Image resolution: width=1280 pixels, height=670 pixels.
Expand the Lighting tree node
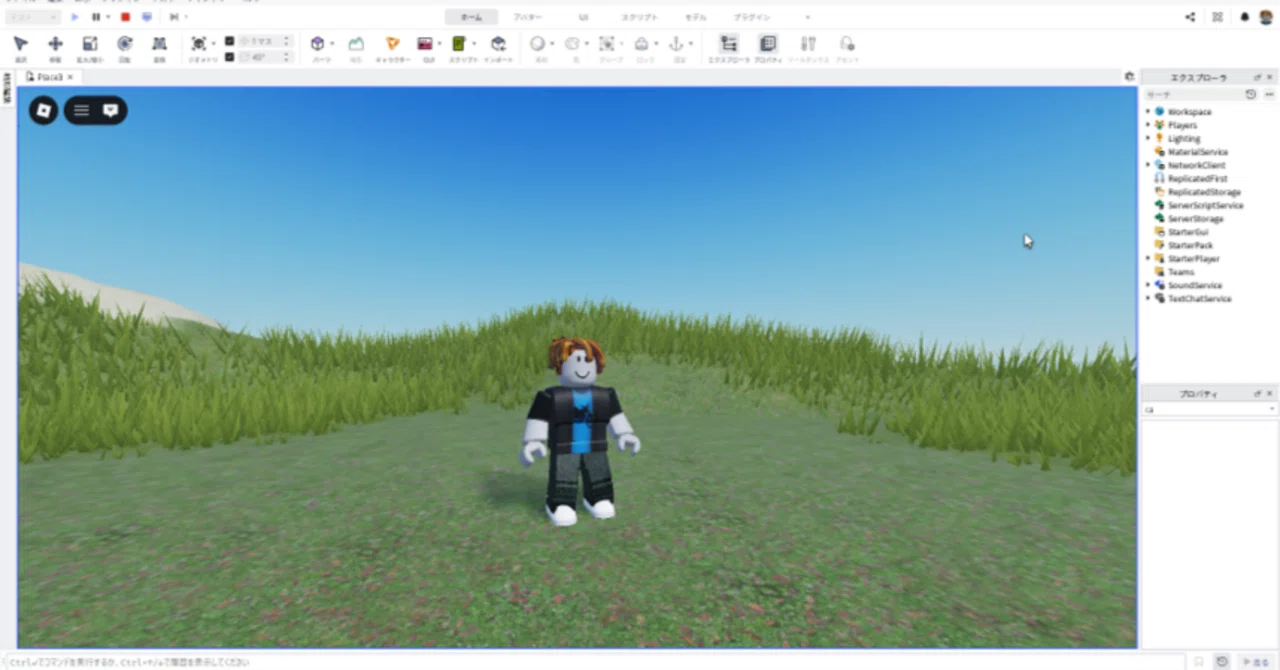[1148, 138]
